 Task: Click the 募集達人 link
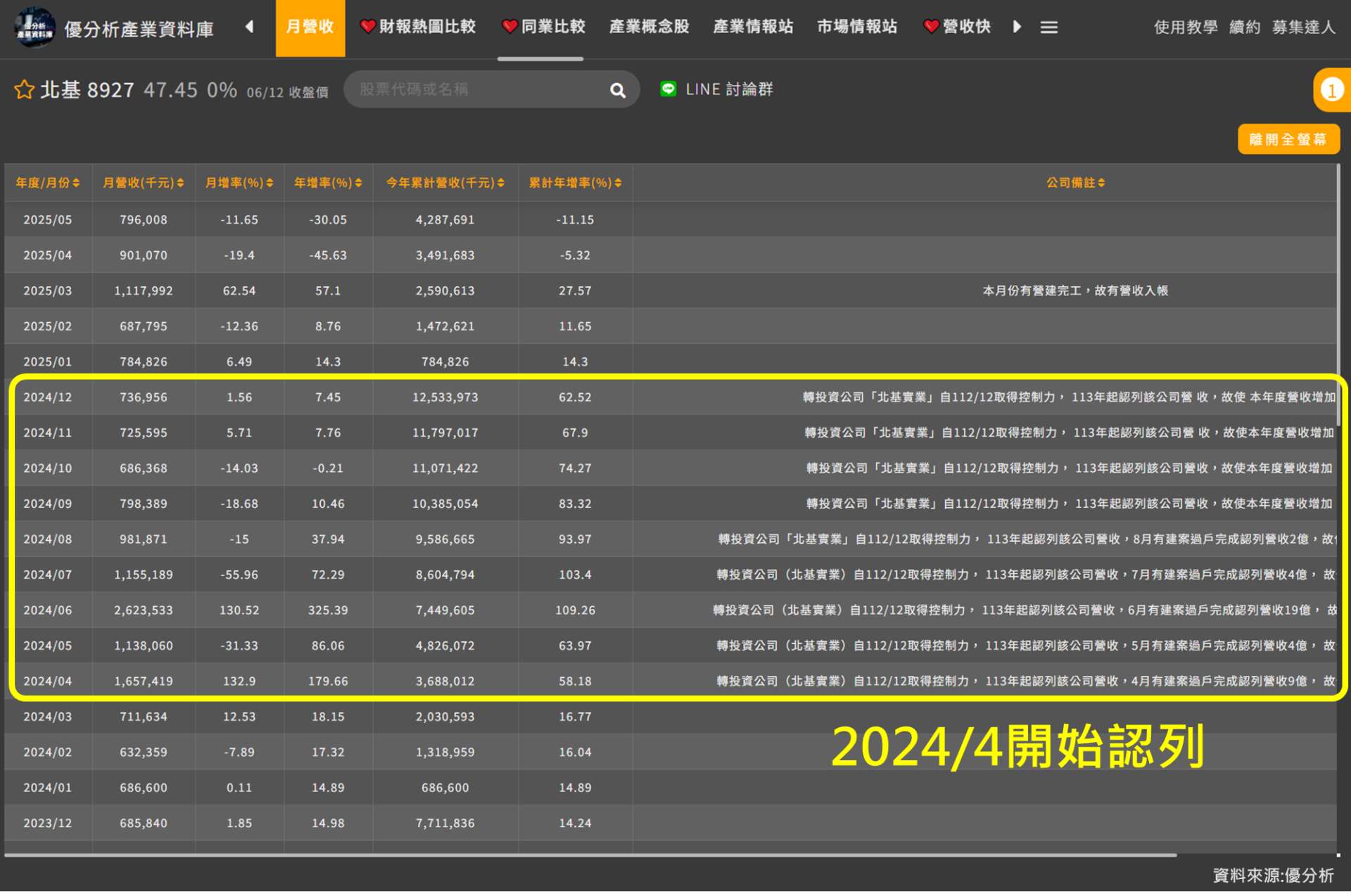pos(1303,27)
